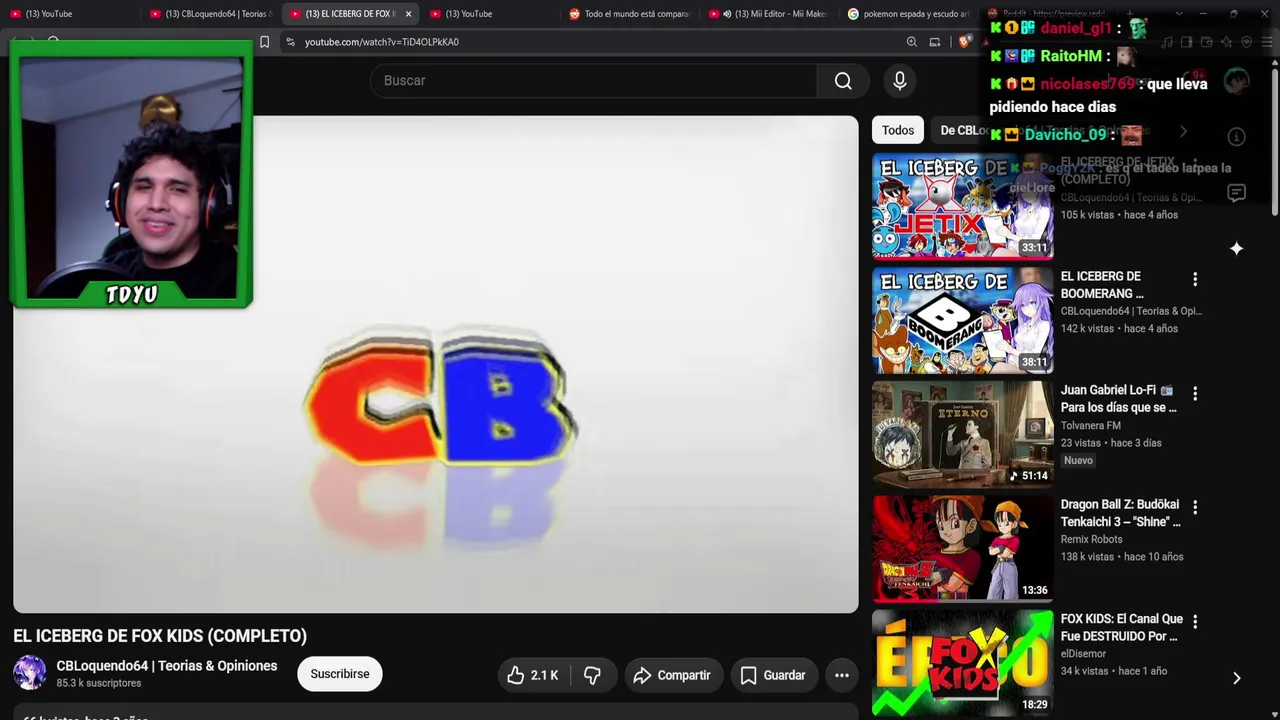Switch to the pokemon espada y escudo tab
The height and width of the screenshot is (720, 1280).
(x=908, y=14)
